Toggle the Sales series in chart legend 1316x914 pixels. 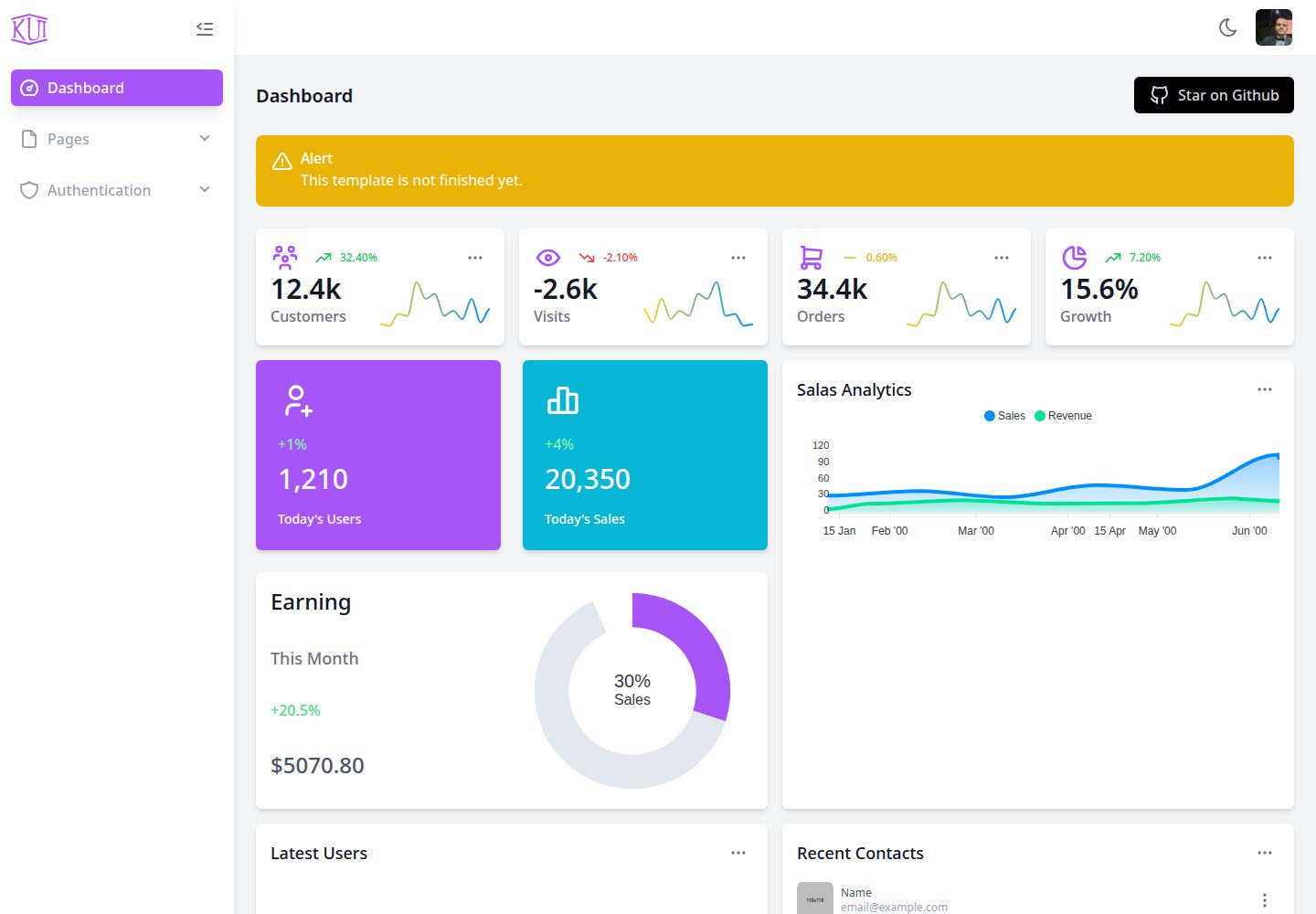[x=1004, y=416]
